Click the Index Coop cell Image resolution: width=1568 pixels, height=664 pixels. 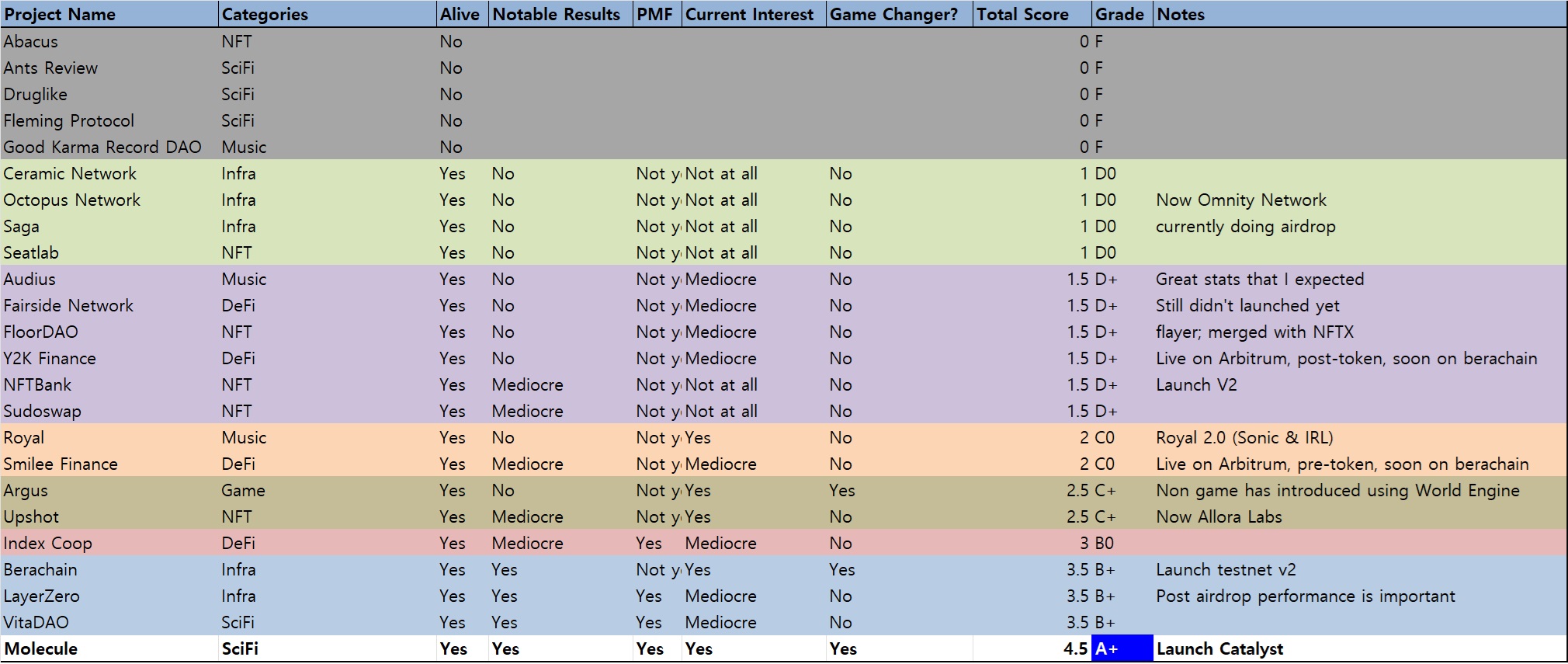click(109, 544)
